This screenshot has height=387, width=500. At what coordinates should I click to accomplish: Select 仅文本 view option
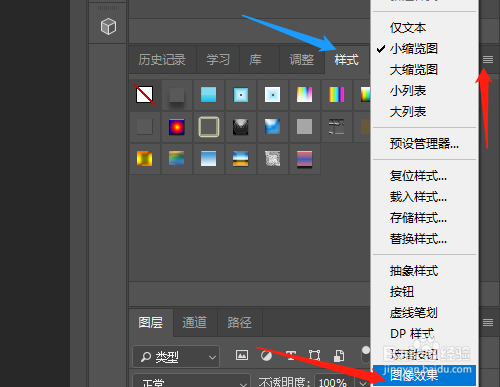pyautogui.click(x=424, y=28)
